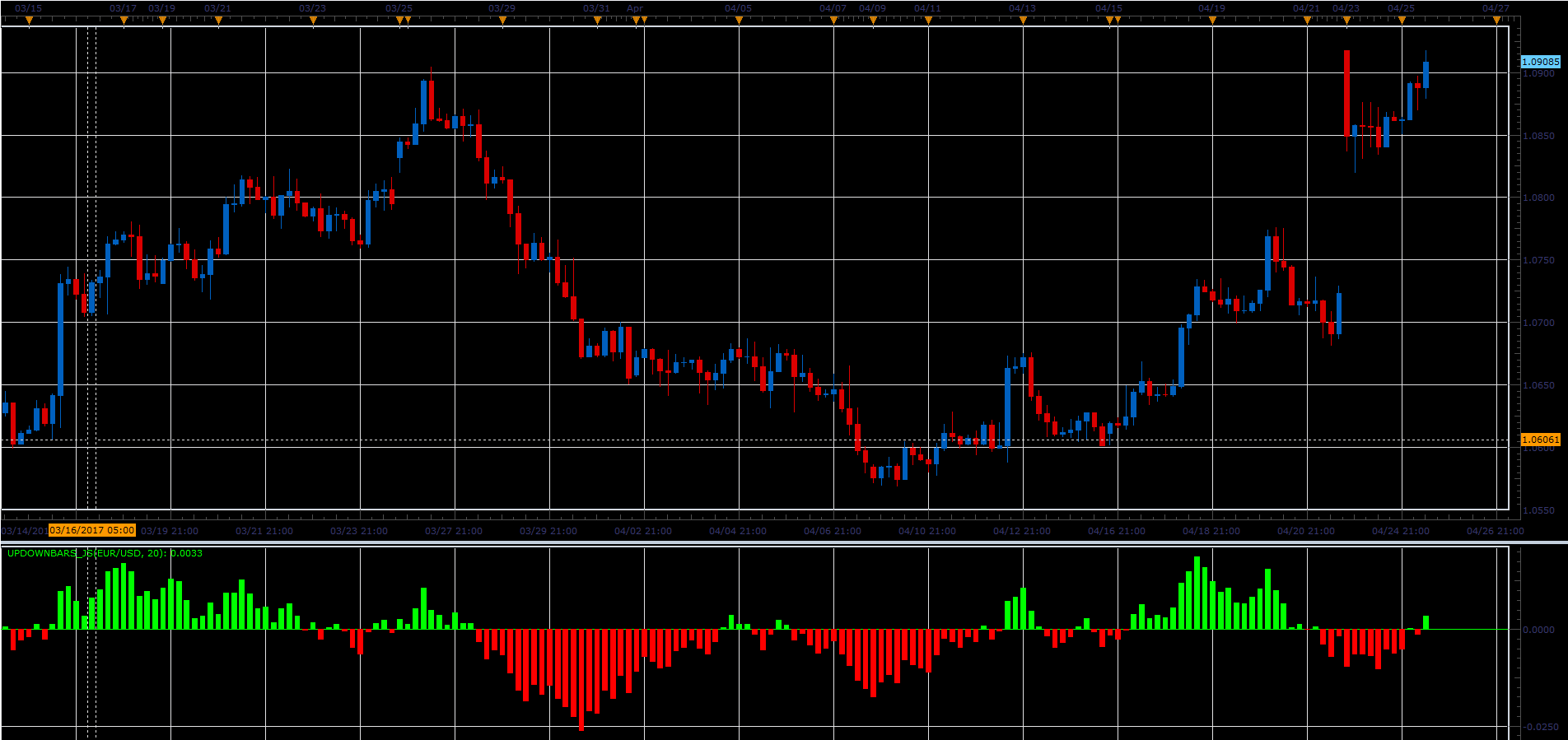
Task: Click the orange marker under the 04/27 date
Action: coord(1496,21)
